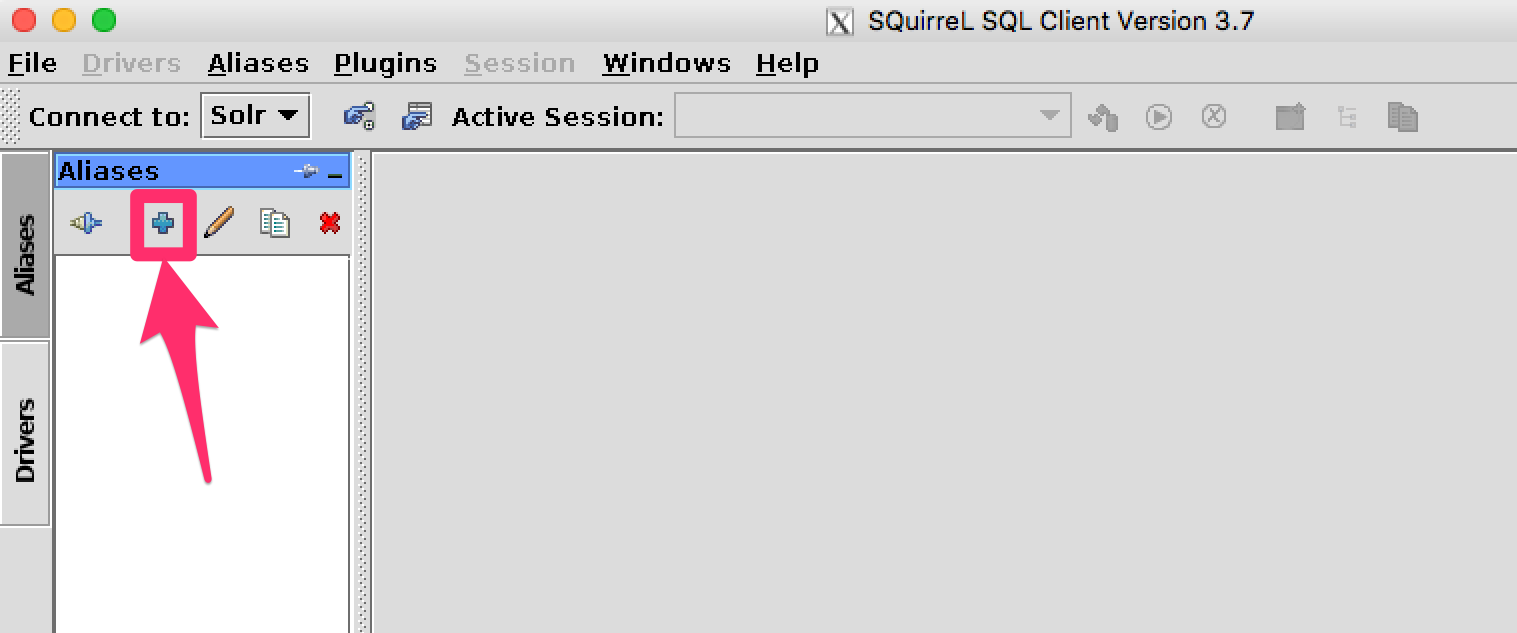Click the new SQL worksheet window icon
This screenshot has width=1517, height=633.
(x=1290, y=117)
